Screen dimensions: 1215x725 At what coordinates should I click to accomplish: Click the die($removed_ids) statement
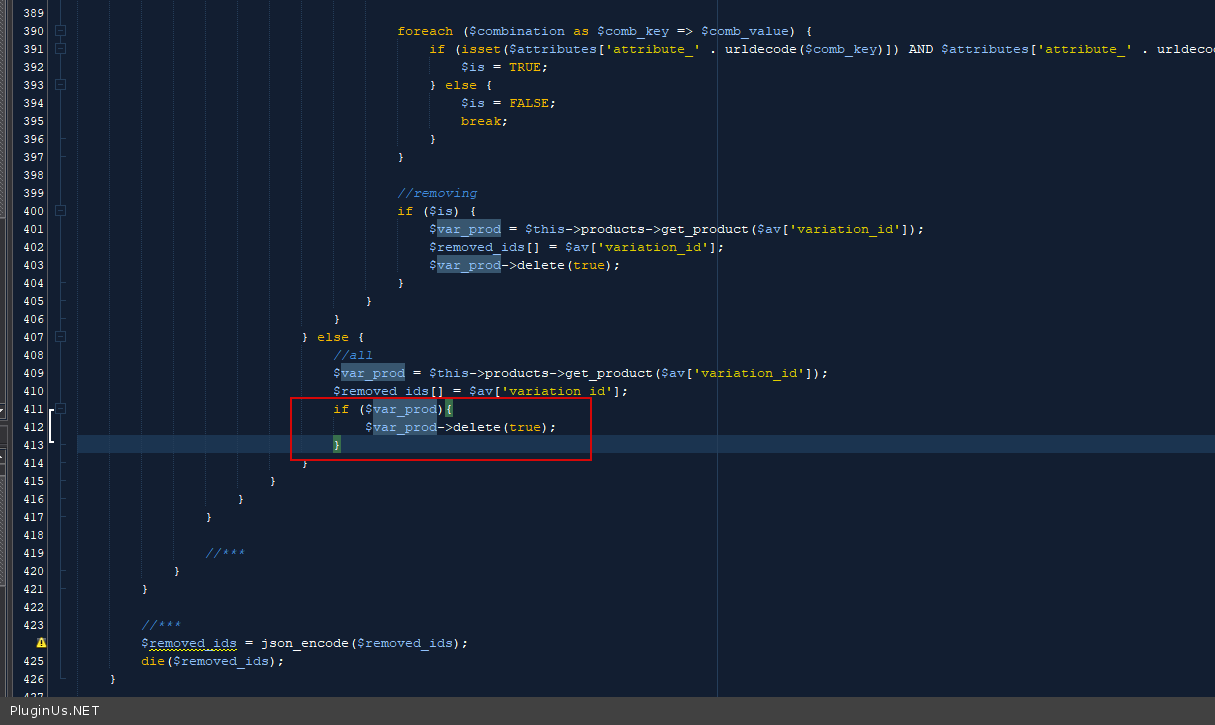[x=212, y=661]
